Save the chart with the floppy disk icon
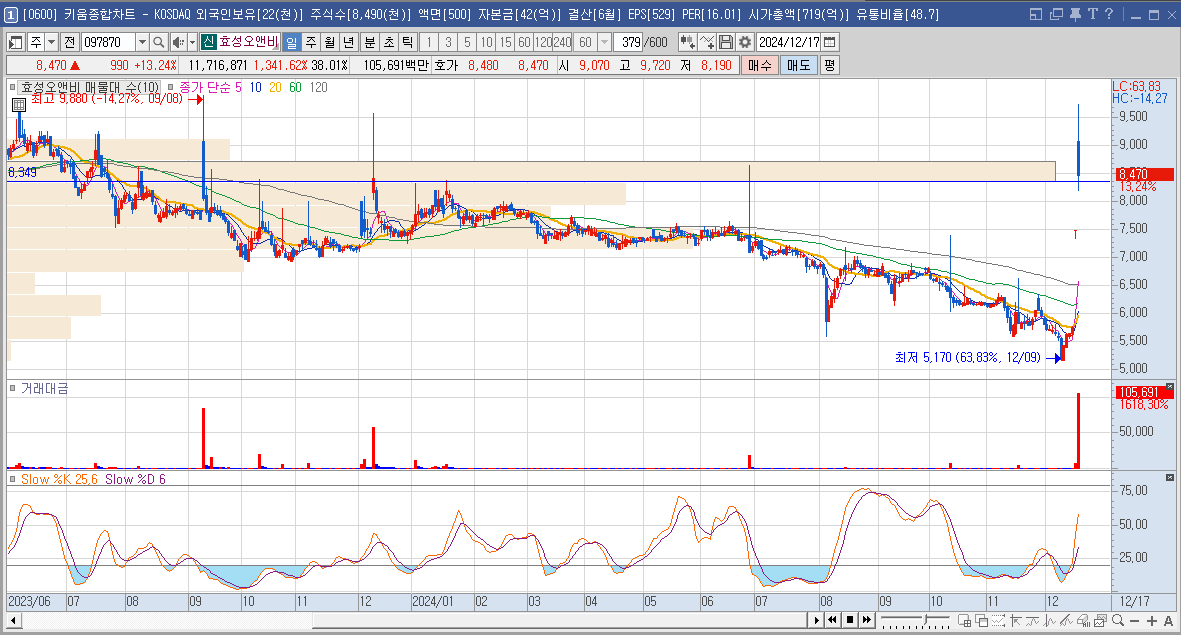This screenshot has height=635, width=1181. tap(726, 42)
